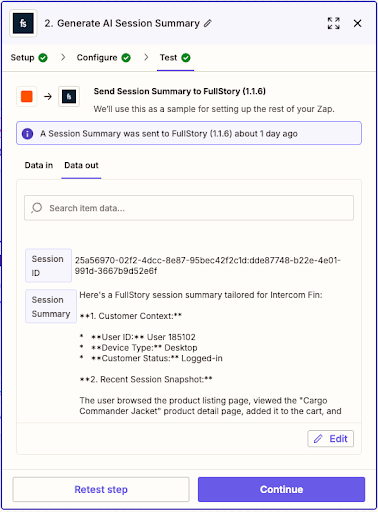Expand the panel to full screen
Image resolution: width=378 pixels, height=512 pixels.
[x=334, y=23]
